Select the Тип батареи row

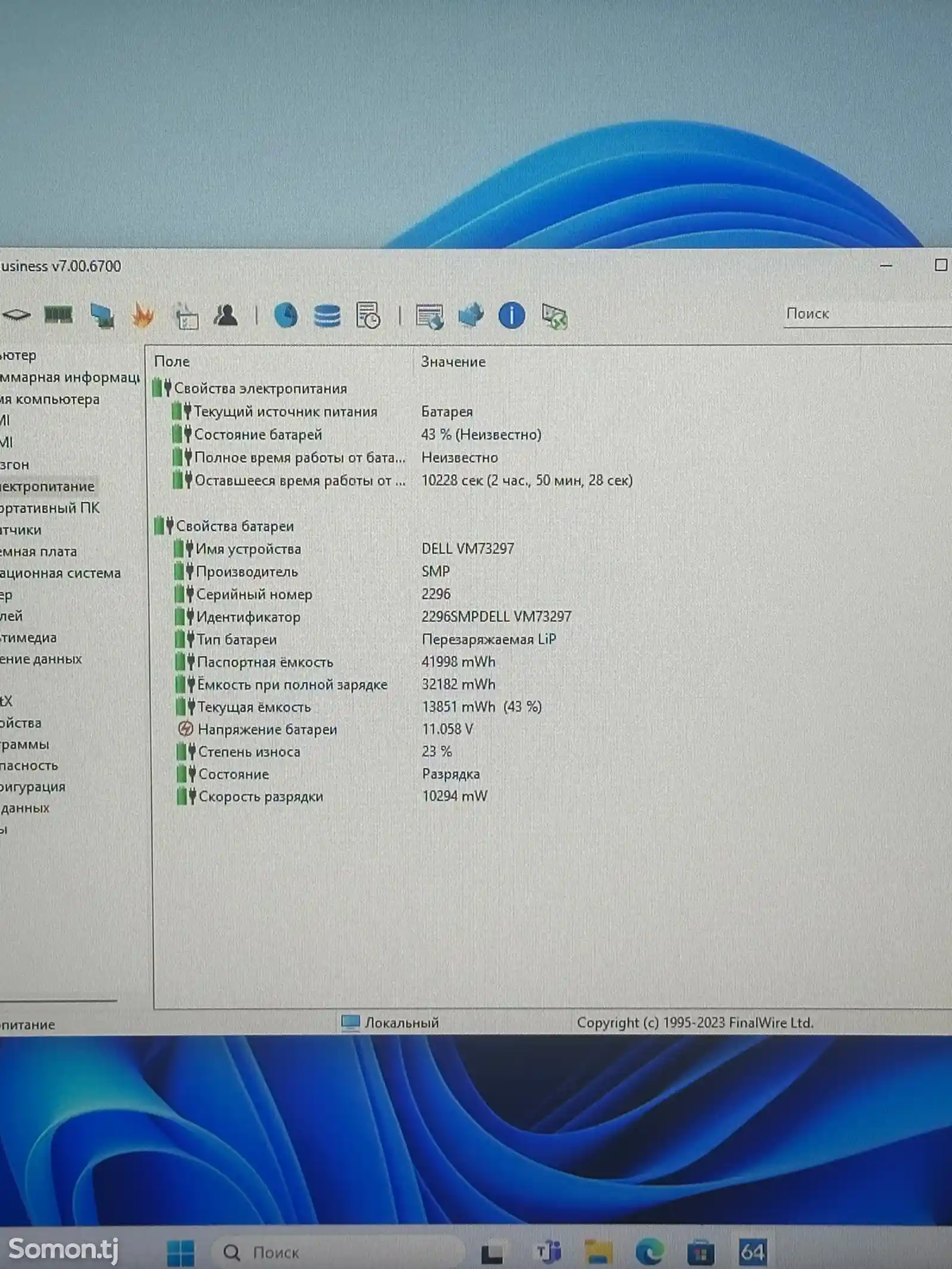coord(366,639)
